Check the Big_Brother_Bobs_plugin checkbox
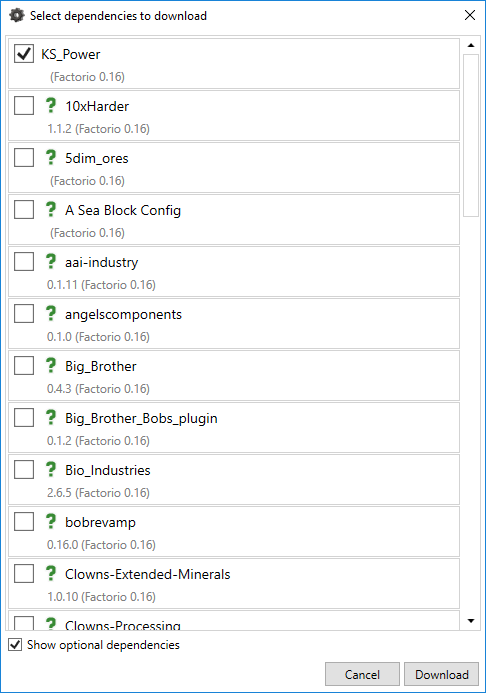 click(24, 417)
